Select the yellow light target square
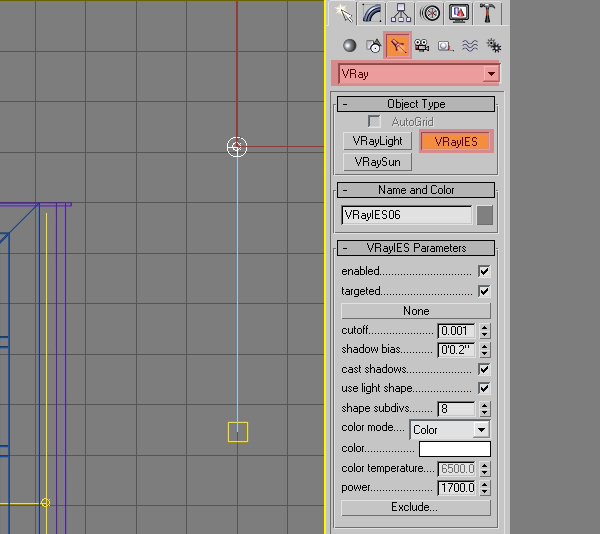The image size is (600, 534). tap(238, 432)
